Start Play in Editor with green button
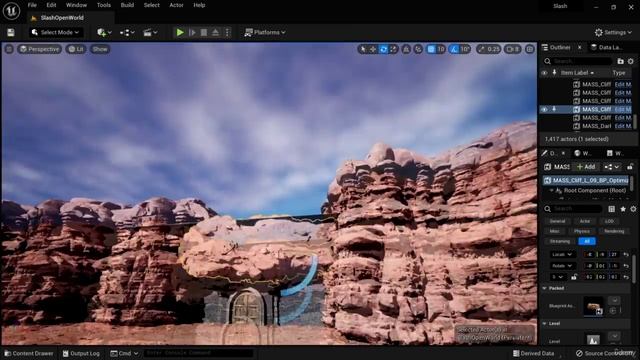 [180, 32]
